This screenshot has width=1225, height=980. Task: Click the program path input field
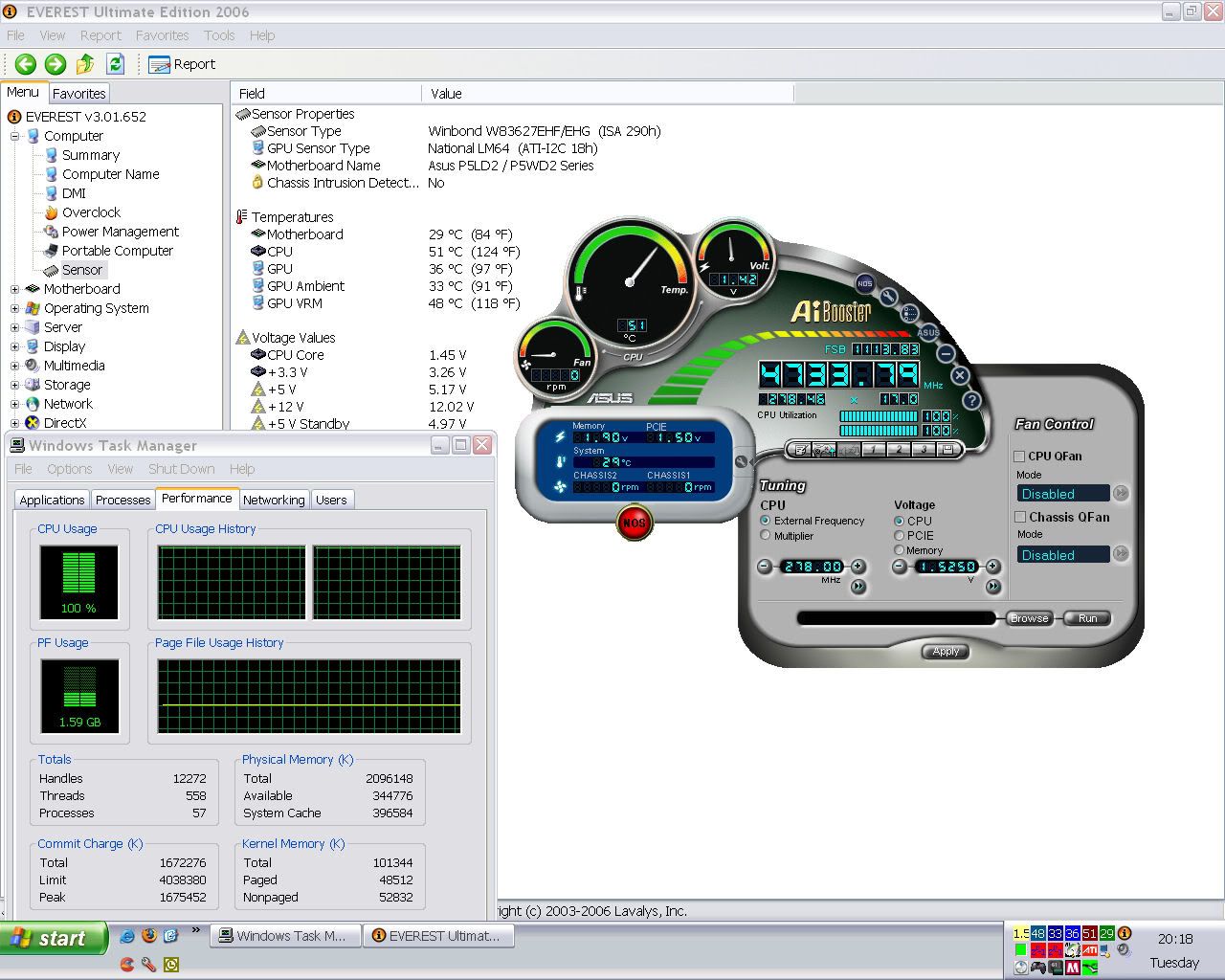click(x=897, y=618)
